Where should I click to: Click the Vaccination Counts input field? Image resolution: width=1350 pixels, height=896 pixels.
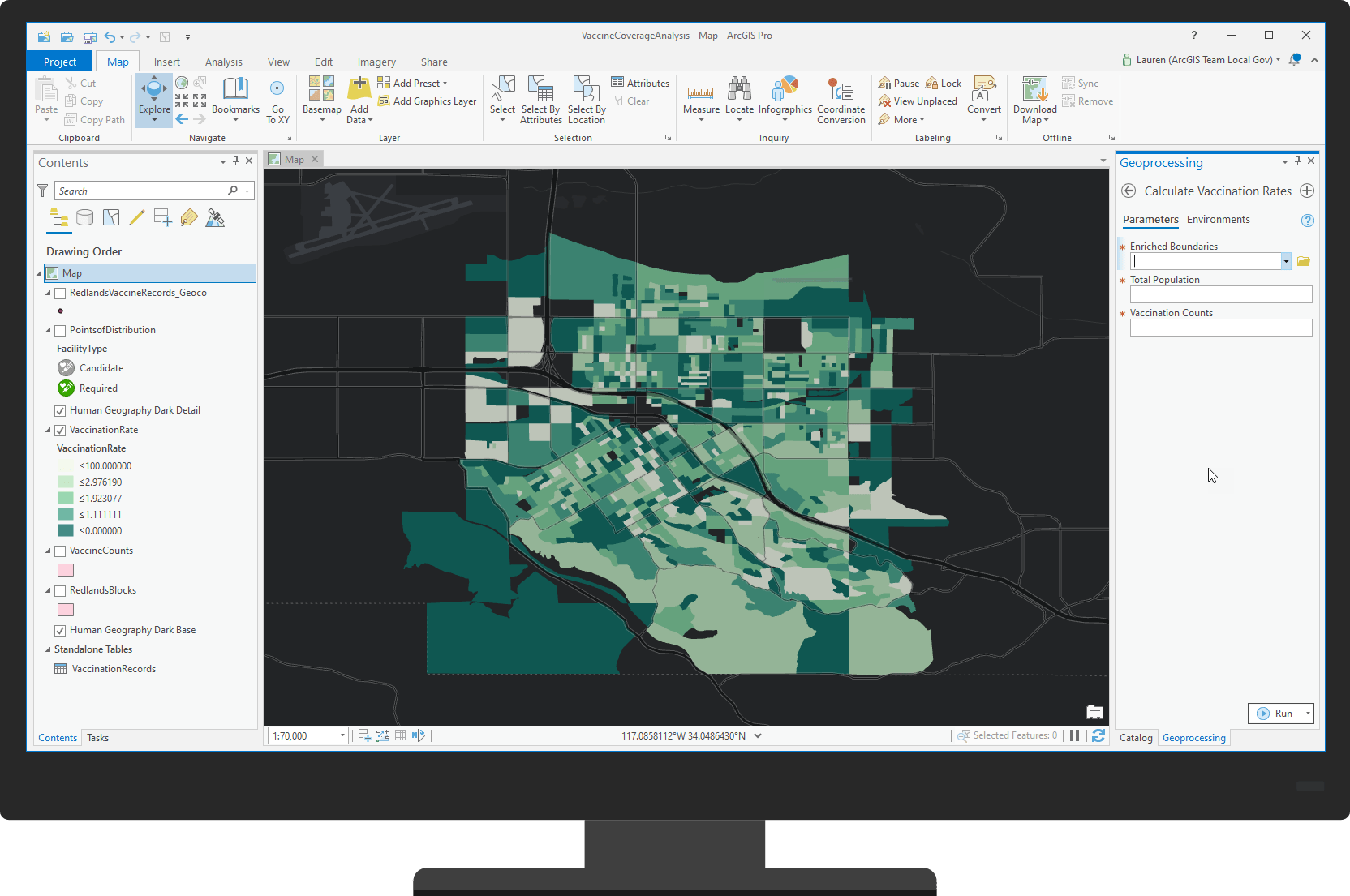click(x=1221, y=328)
